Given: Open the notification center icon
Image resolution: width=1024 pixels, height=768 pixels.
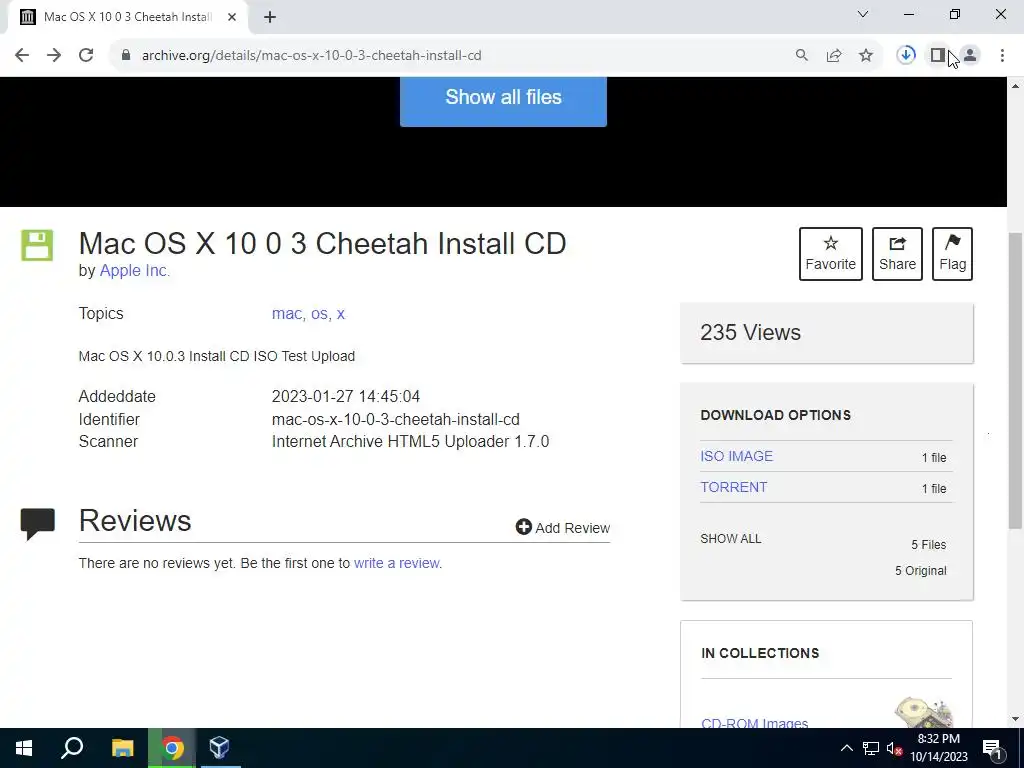Looking at the screenshot, I should (992, 748).
